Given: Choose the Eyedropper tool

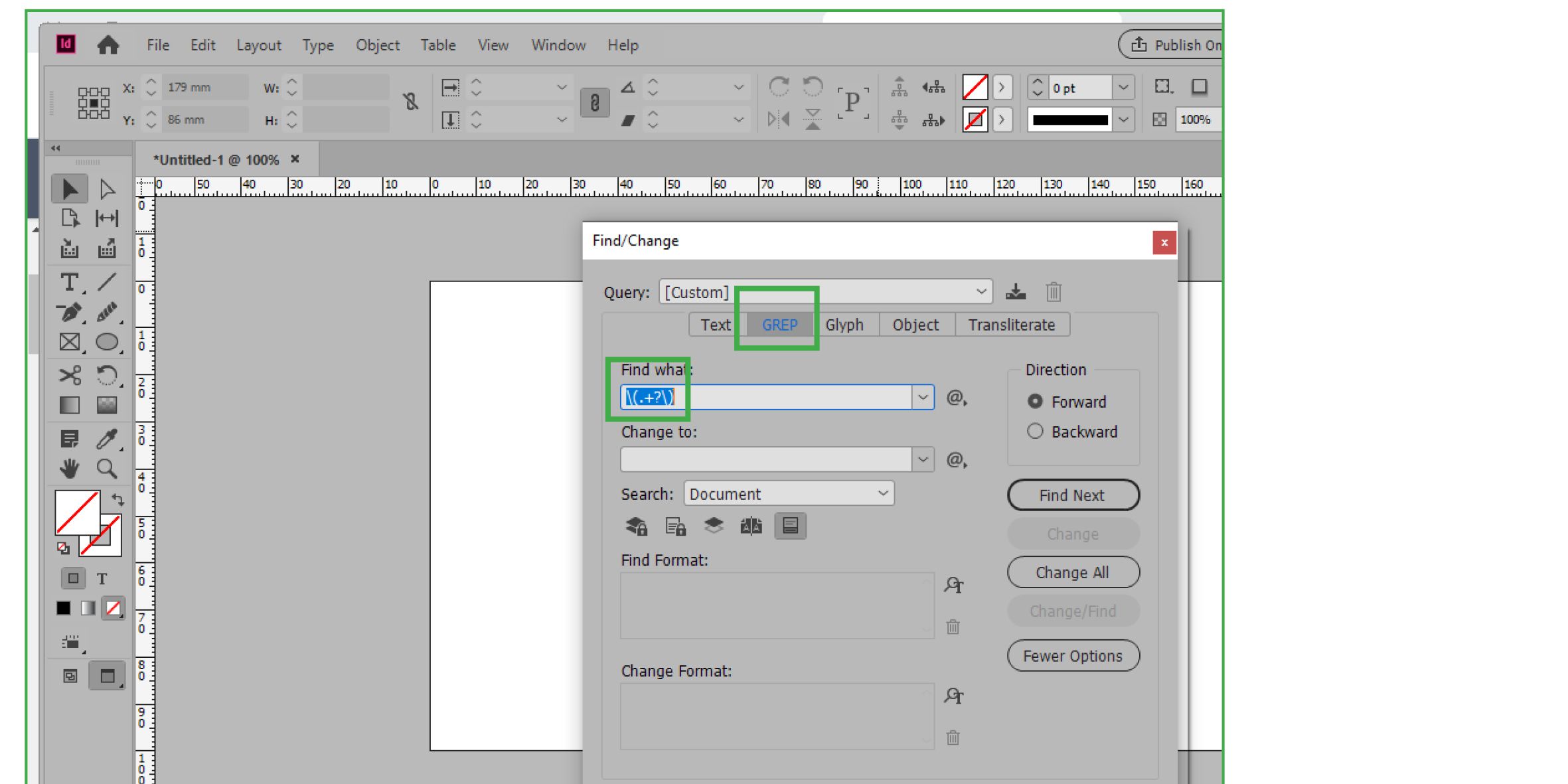Looking at the screenshot, I should [x=106, y=439].
